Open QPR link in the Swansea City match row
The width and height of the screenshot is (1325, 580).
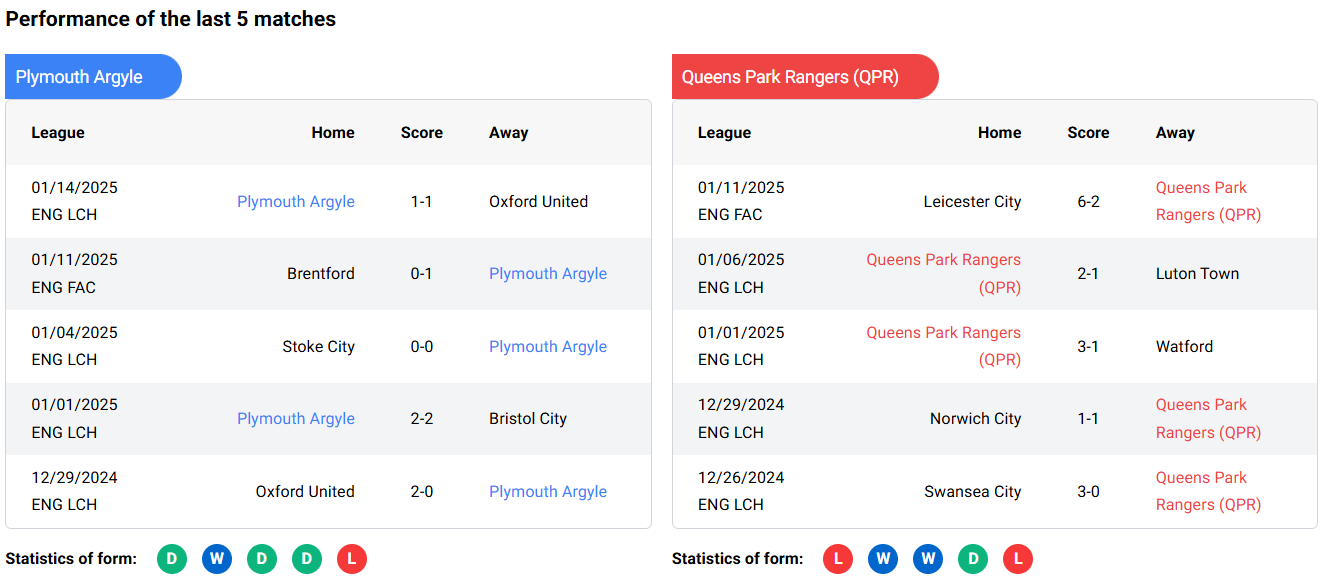1207,491
